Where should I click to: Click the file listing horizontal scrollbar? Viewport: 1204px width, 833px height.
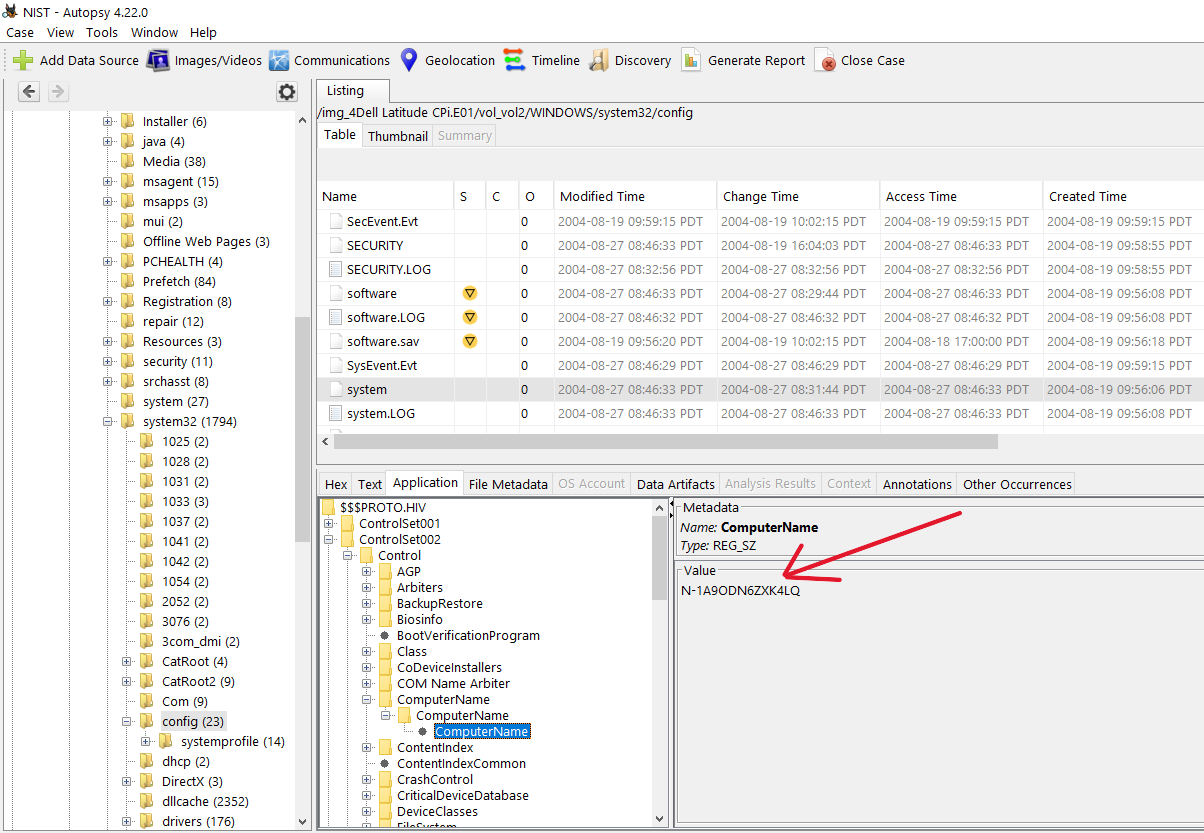coord(660,441)
